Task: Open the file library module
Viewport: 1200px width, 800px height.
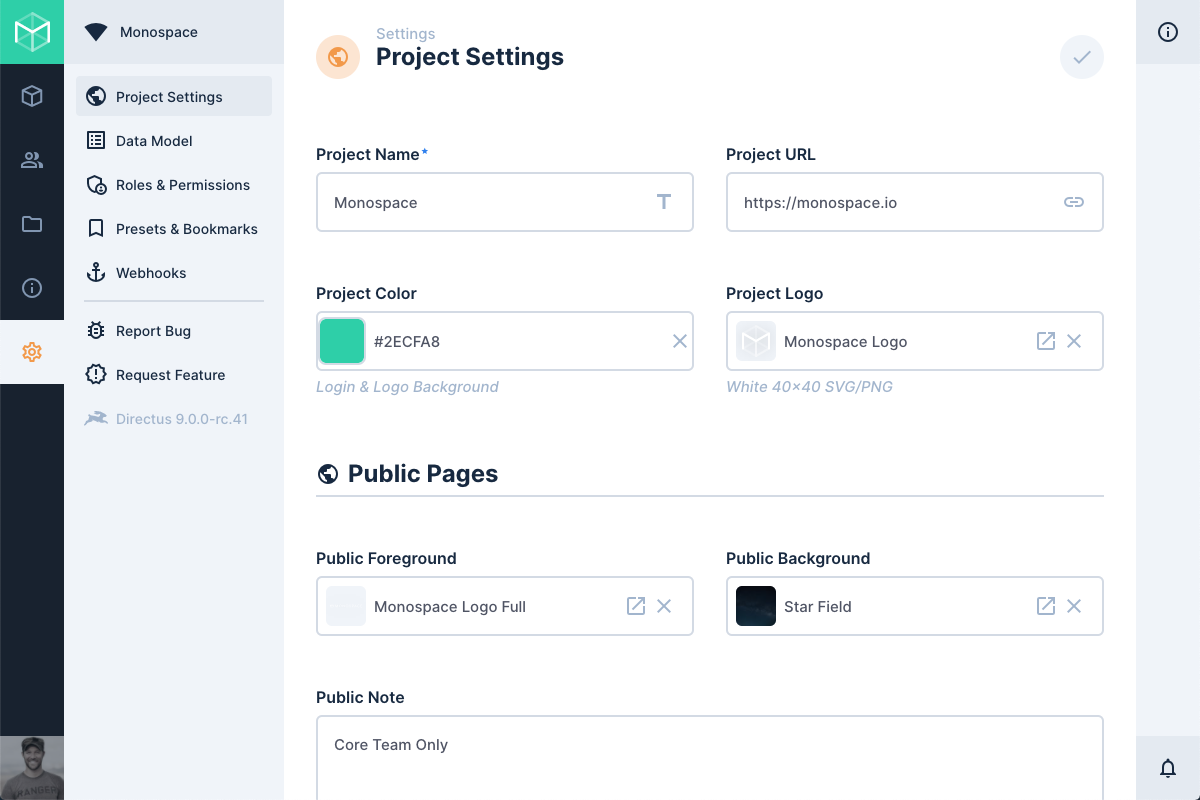Action: 32,224
